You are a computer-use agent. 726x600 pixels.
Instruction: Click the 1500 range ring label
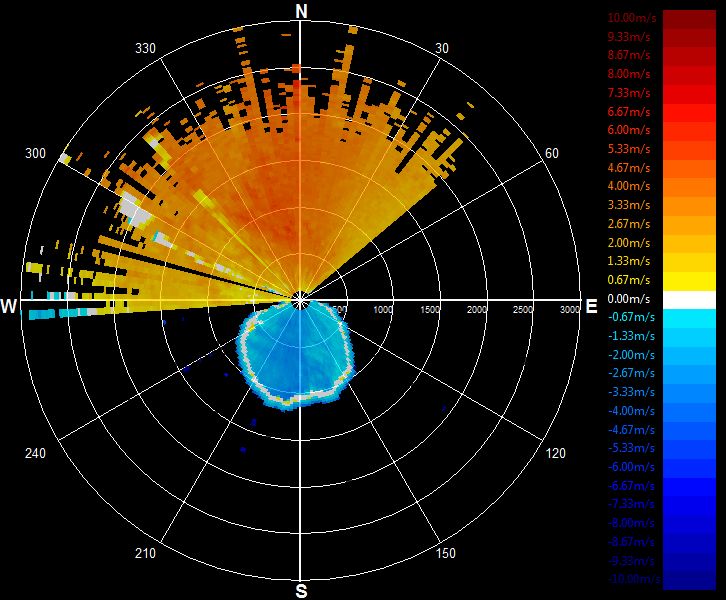430,310
